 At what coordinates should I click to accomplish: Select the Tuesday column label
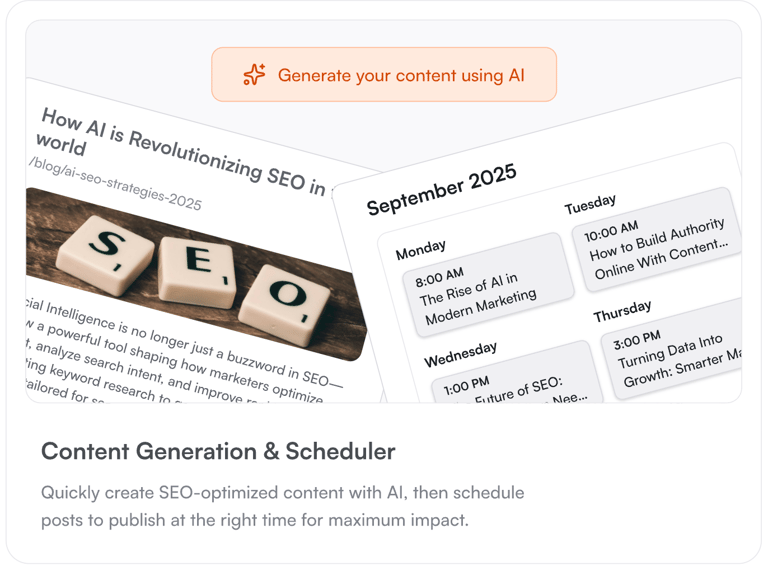click(590, 204)
